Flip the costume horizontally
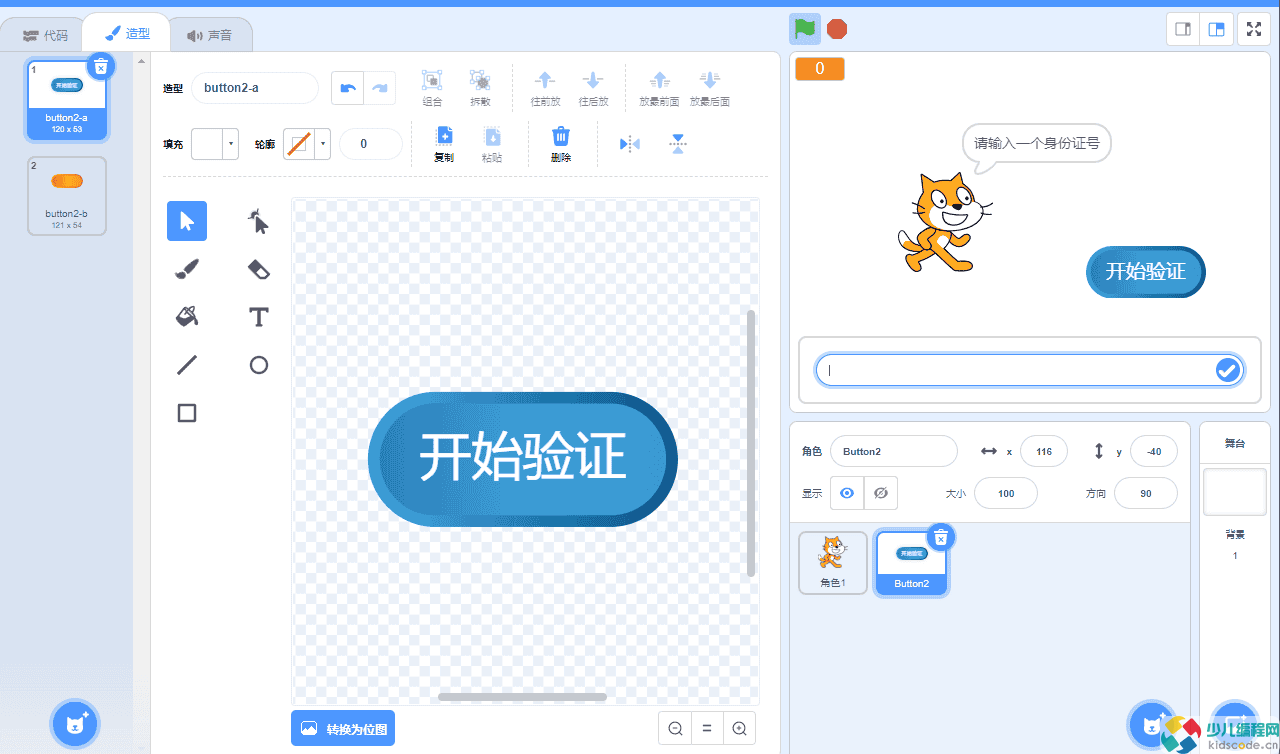 (629, 143)
